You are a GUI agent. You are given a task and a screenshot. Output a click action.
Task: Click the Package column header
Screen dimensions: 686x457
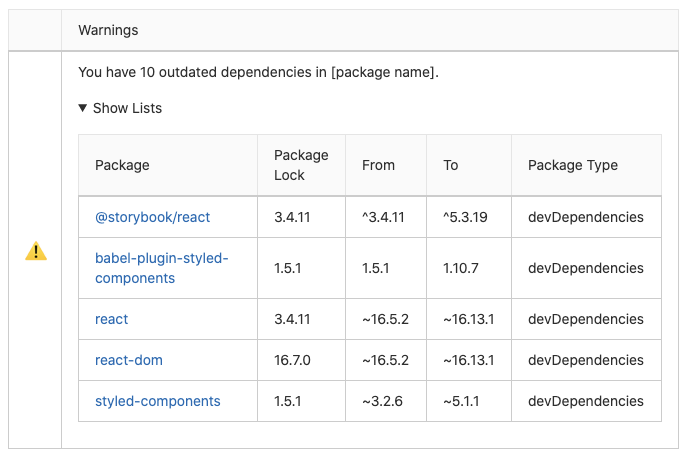point(122,165)
